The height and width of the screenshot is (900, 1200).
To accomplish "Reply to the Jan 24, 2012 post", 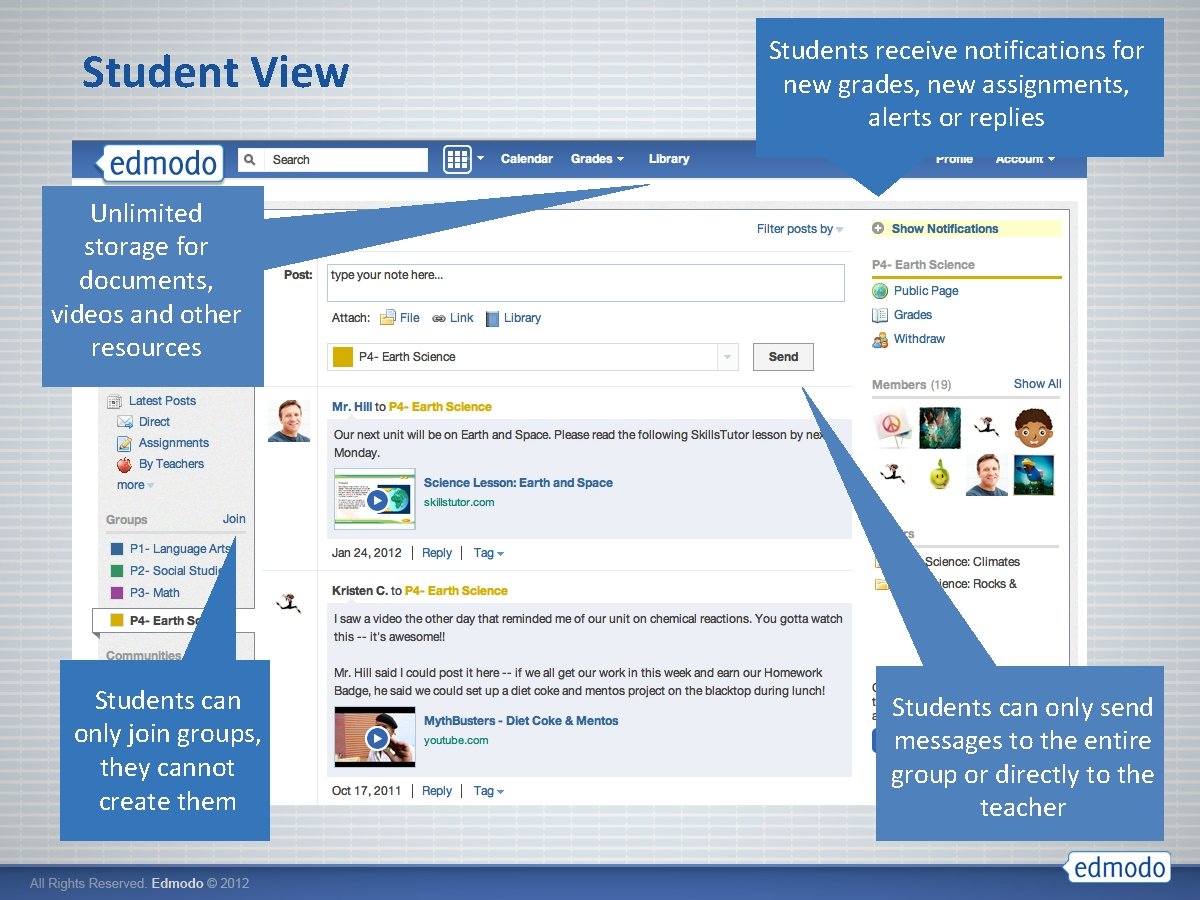I will 437,553.
